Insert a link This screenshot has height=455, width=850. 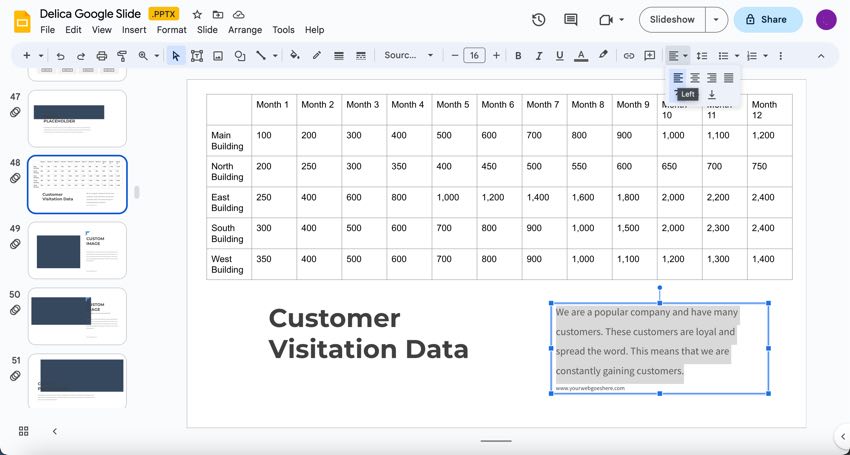(x=629, y=56)
